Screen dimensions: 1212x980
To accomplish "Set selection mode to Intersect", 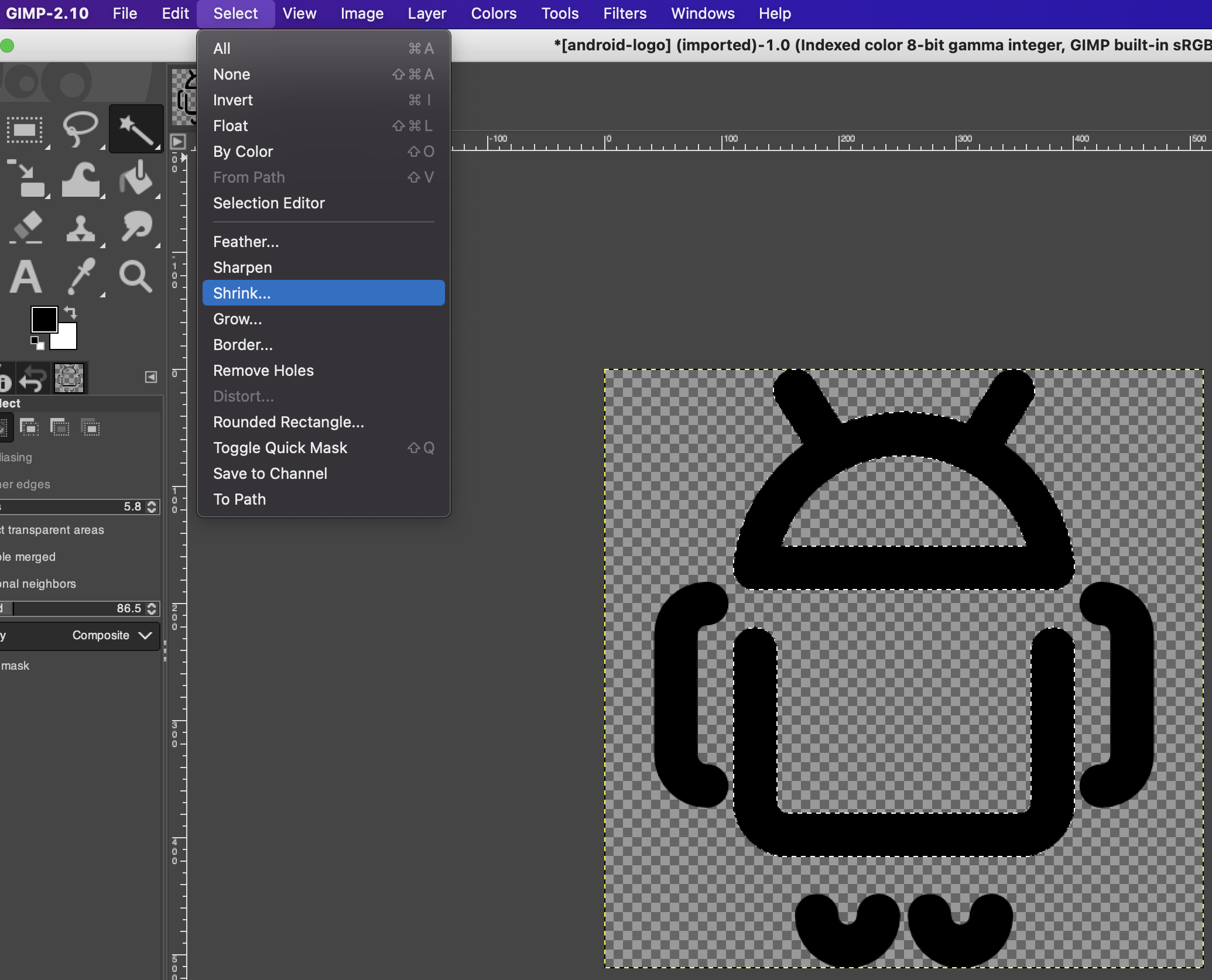I will pyautogui.click(x=91, y=428).
